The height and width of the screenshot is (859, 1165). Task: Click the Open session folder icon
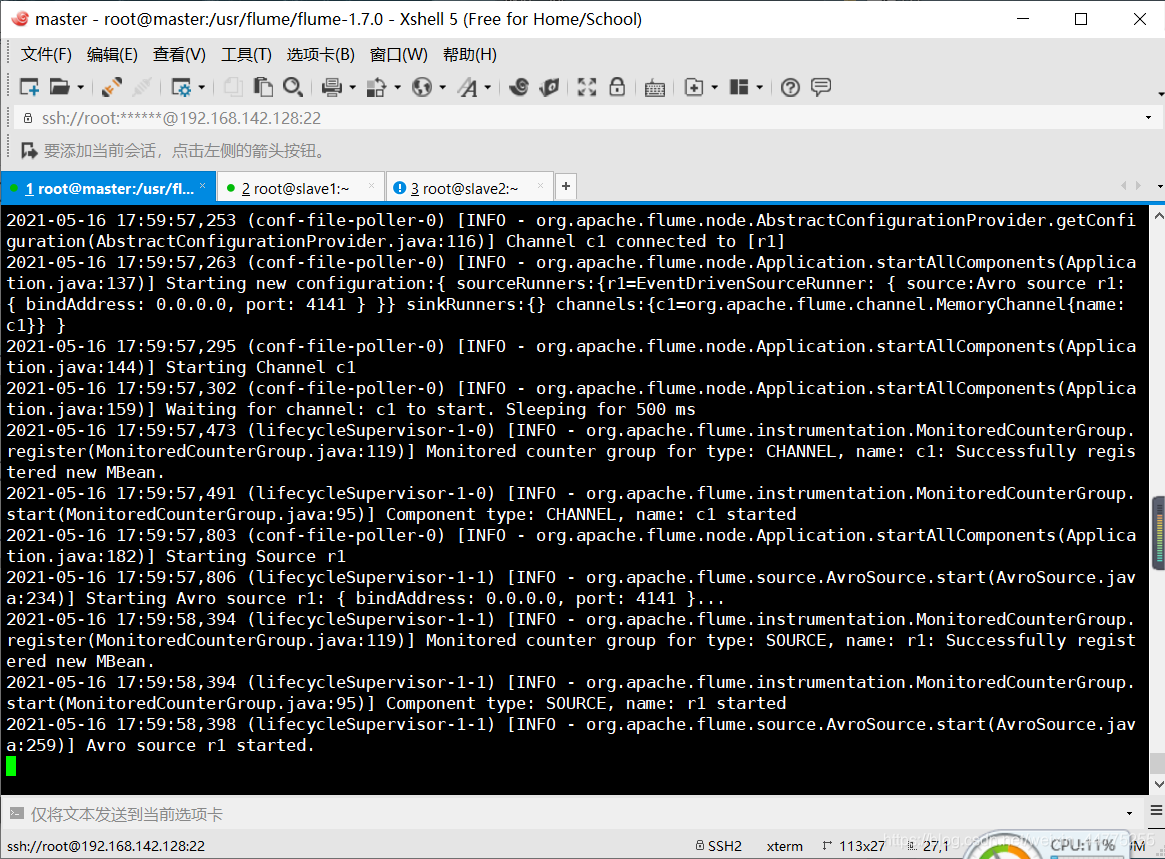coord(59,88)
